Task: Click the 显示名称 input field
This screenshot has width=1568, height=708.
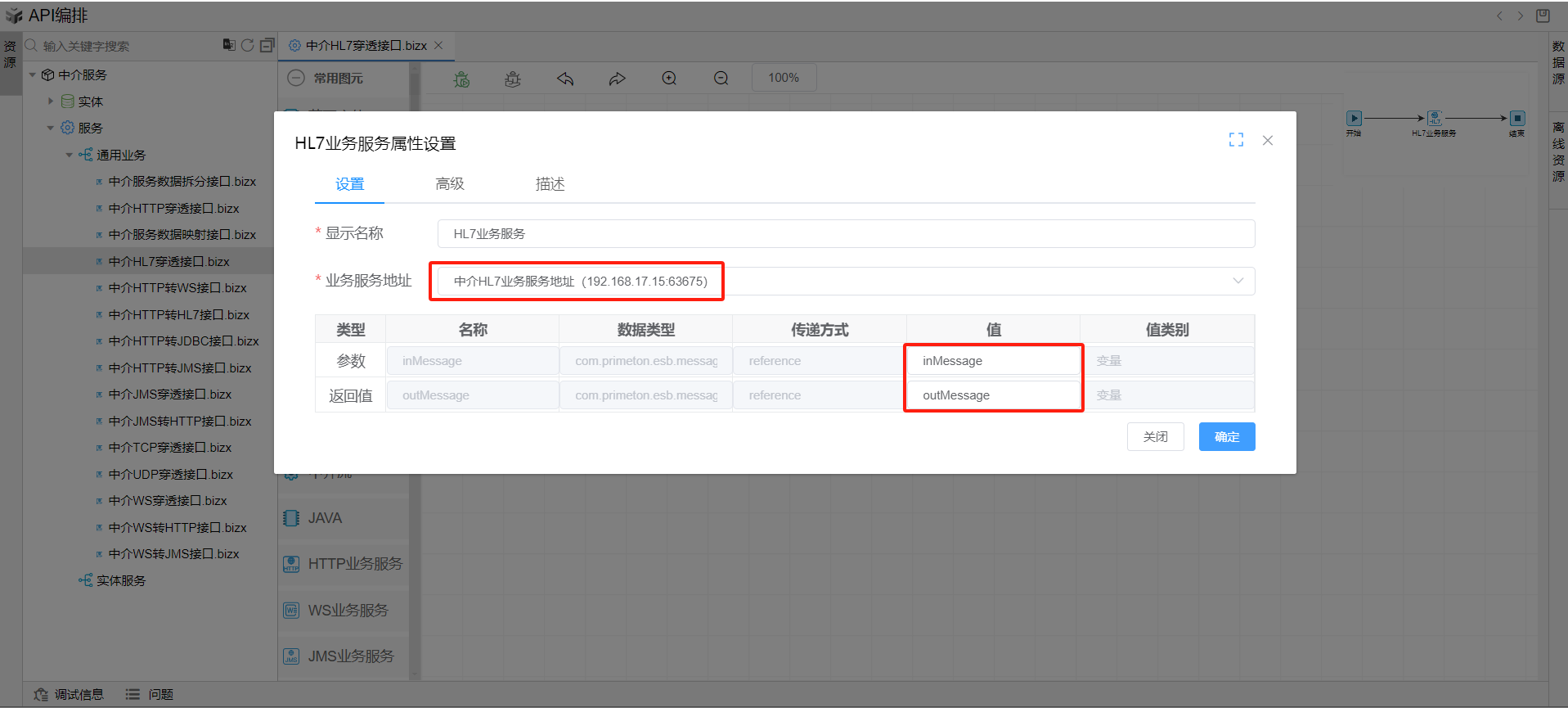Action: (845, 233)
